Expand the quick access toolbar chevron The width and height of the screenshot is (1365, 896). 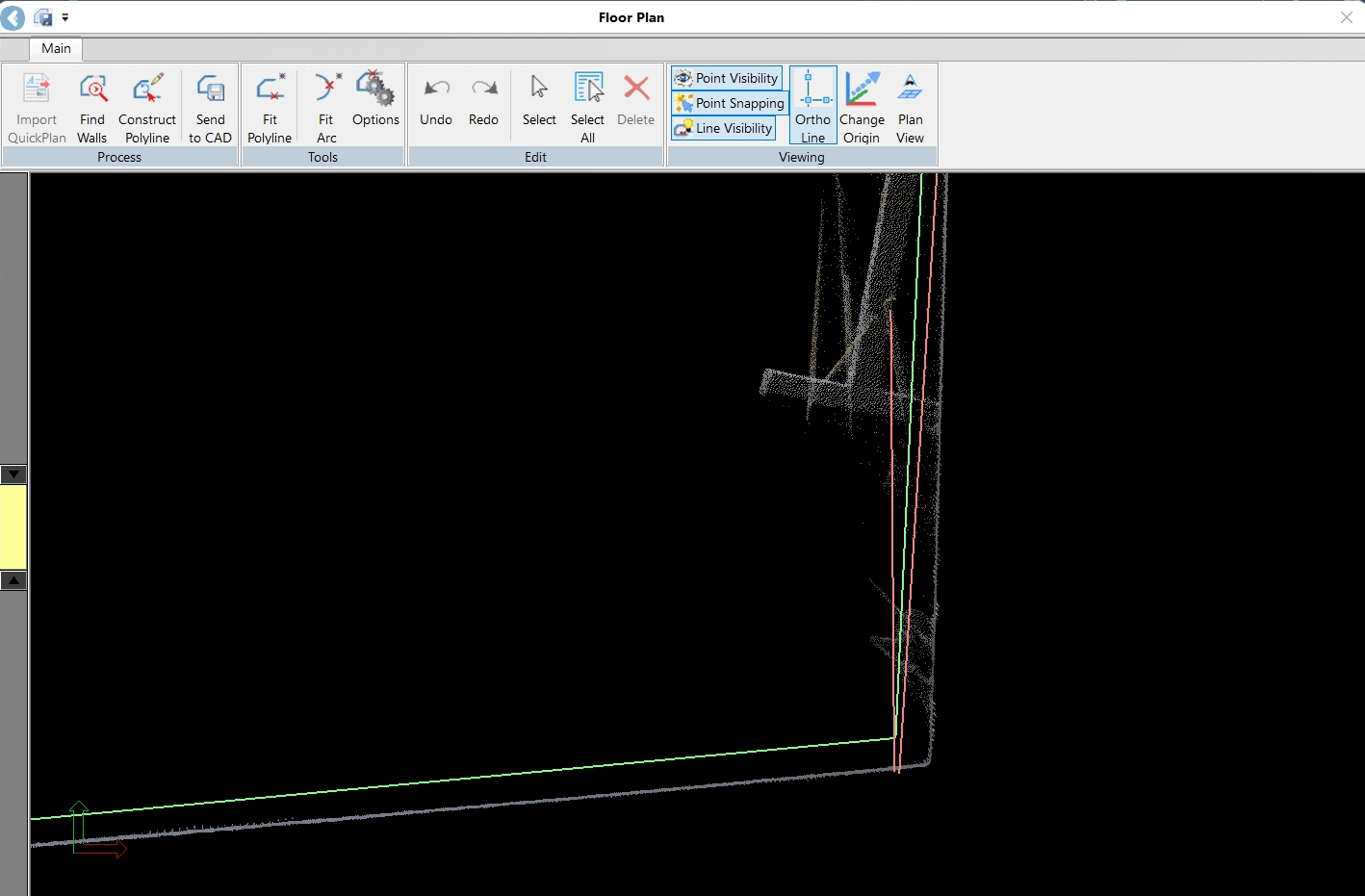click(x=65, y=16)
